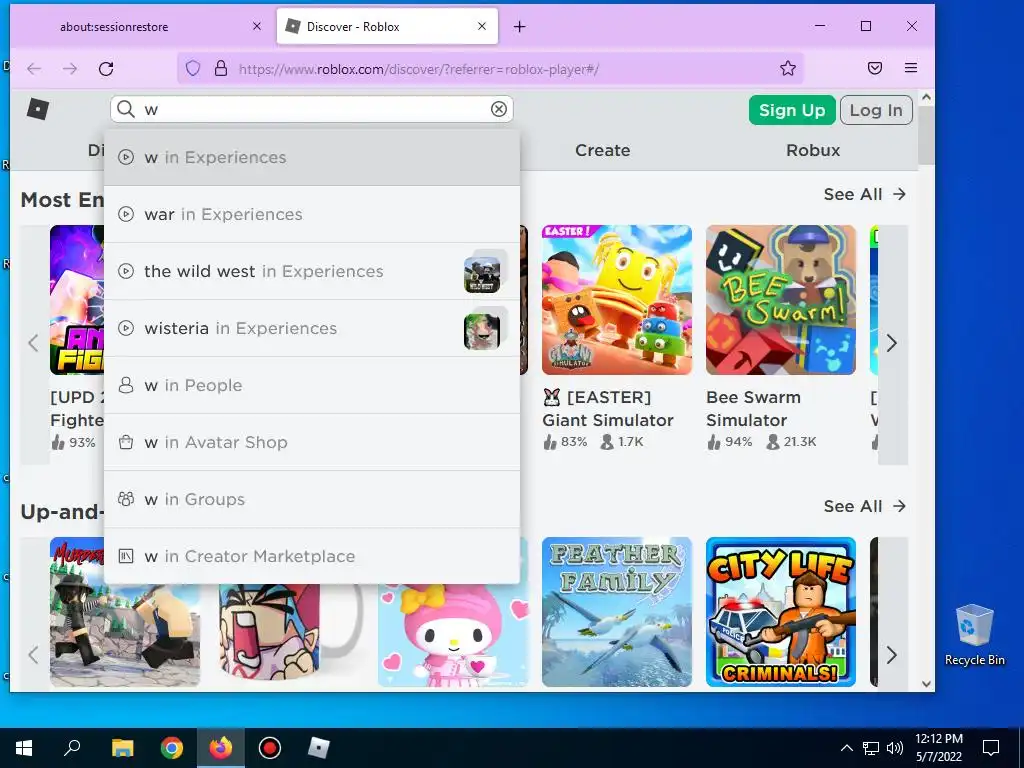Image resolution: width=1024 pixels, height=768 pixels.
Task: Click the Roblox search input field
Action: [x=312, y=109]
